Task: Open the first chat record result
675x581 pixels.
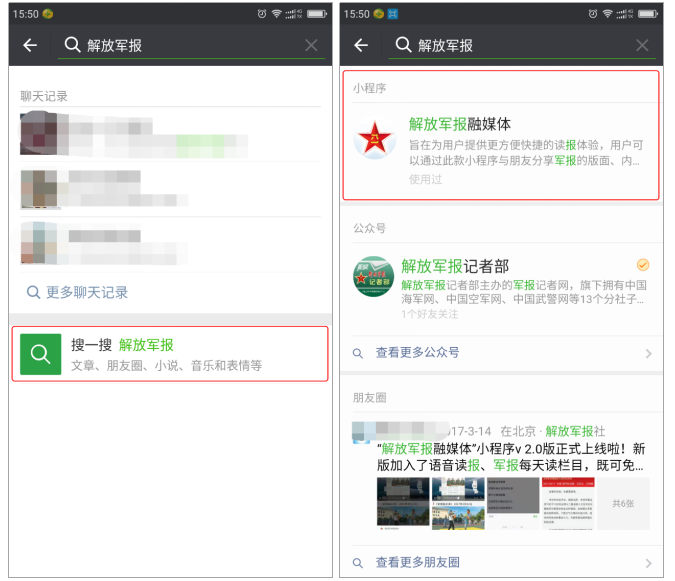Action: 170,133
